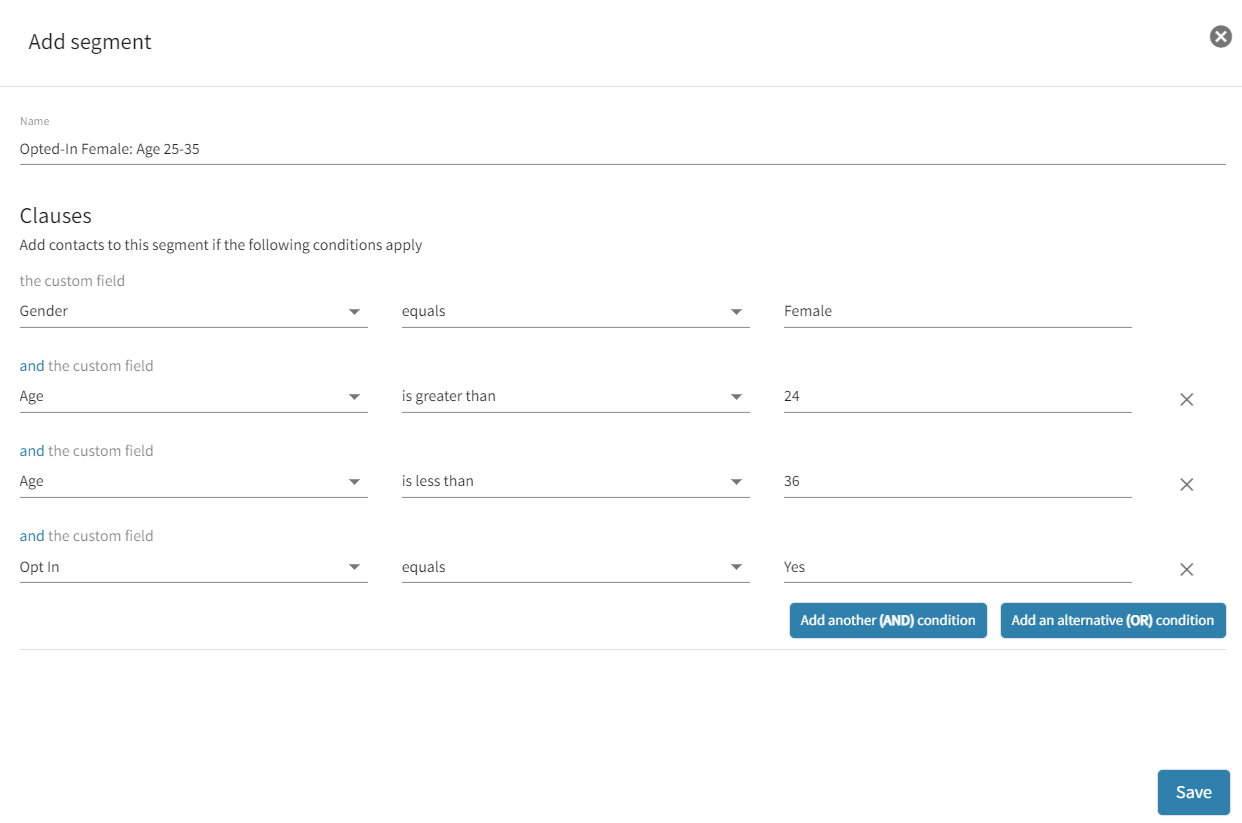Open the Gender custom field dropdown
Screen dimensions: 1242x823
click(193, 312)
